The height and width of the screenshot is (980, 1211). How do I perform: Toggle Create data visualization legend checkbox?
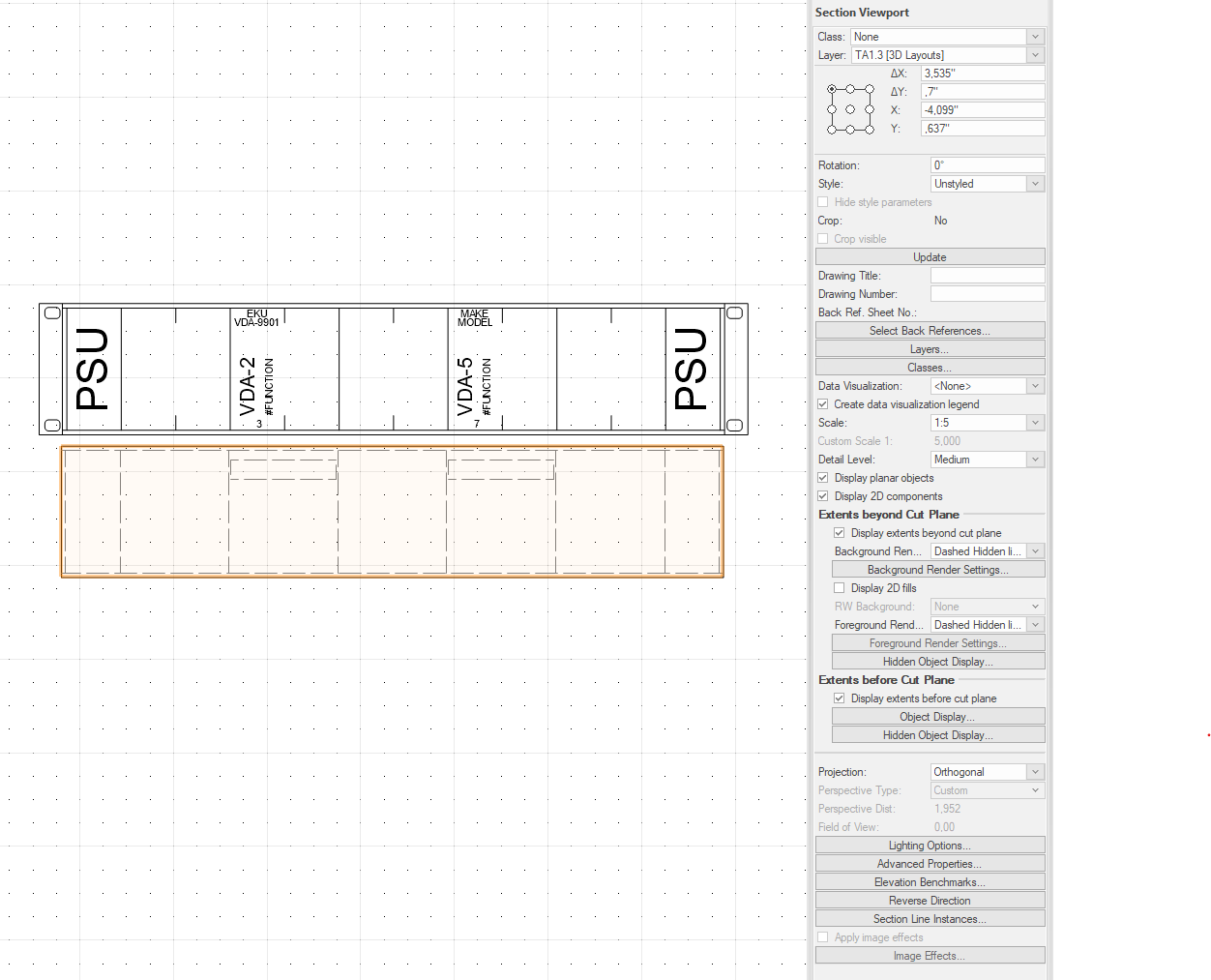(823, 404)
